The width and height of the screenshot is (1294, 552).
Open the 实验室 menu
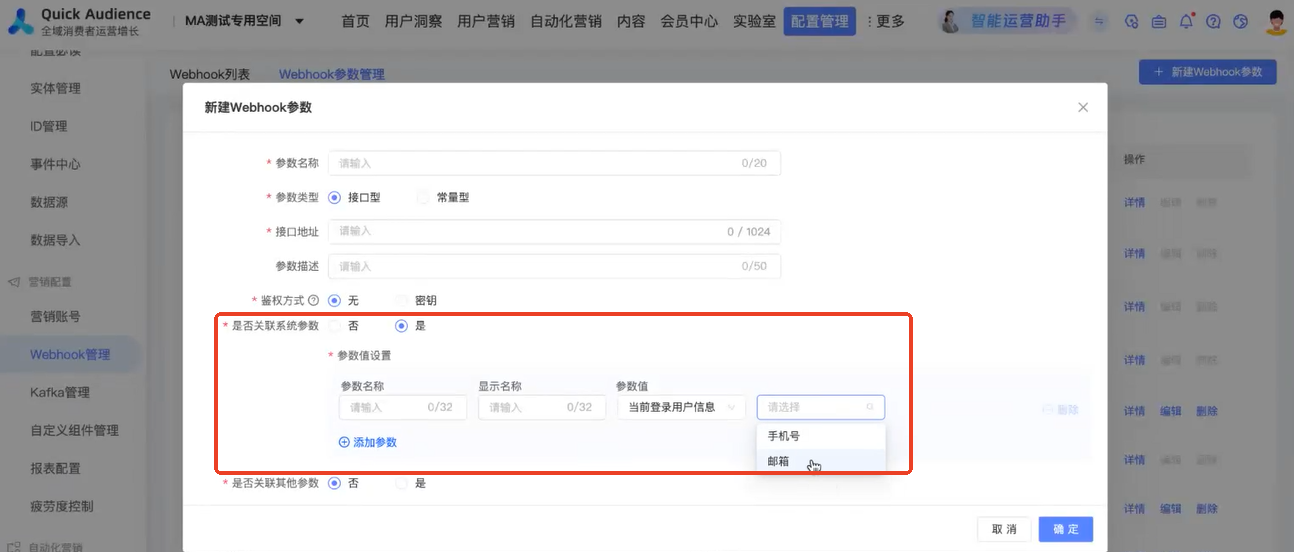click(x=754, y=21)
